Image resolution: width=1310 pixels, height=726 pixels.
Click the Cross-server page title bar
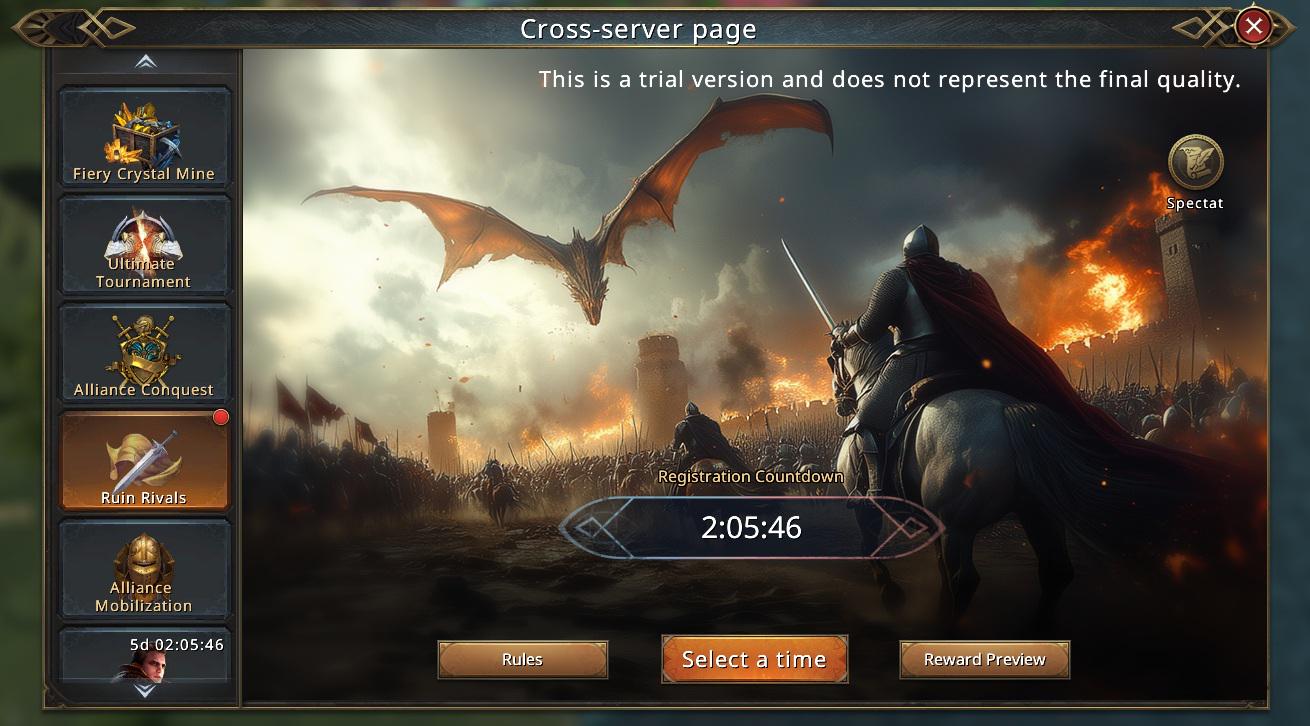[x=638, y=29]
